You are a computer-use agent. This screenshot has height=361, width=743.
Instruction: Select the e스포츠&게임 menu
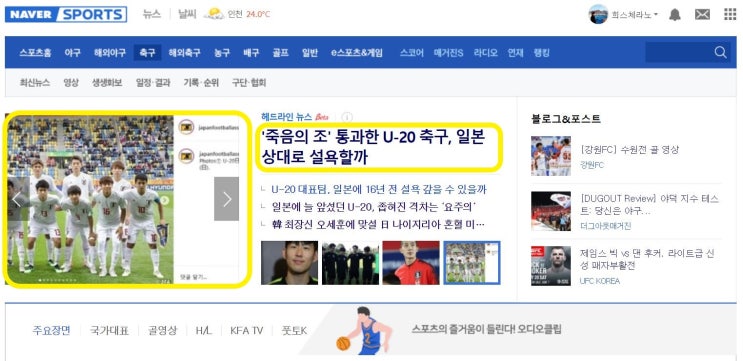(357, 53)
